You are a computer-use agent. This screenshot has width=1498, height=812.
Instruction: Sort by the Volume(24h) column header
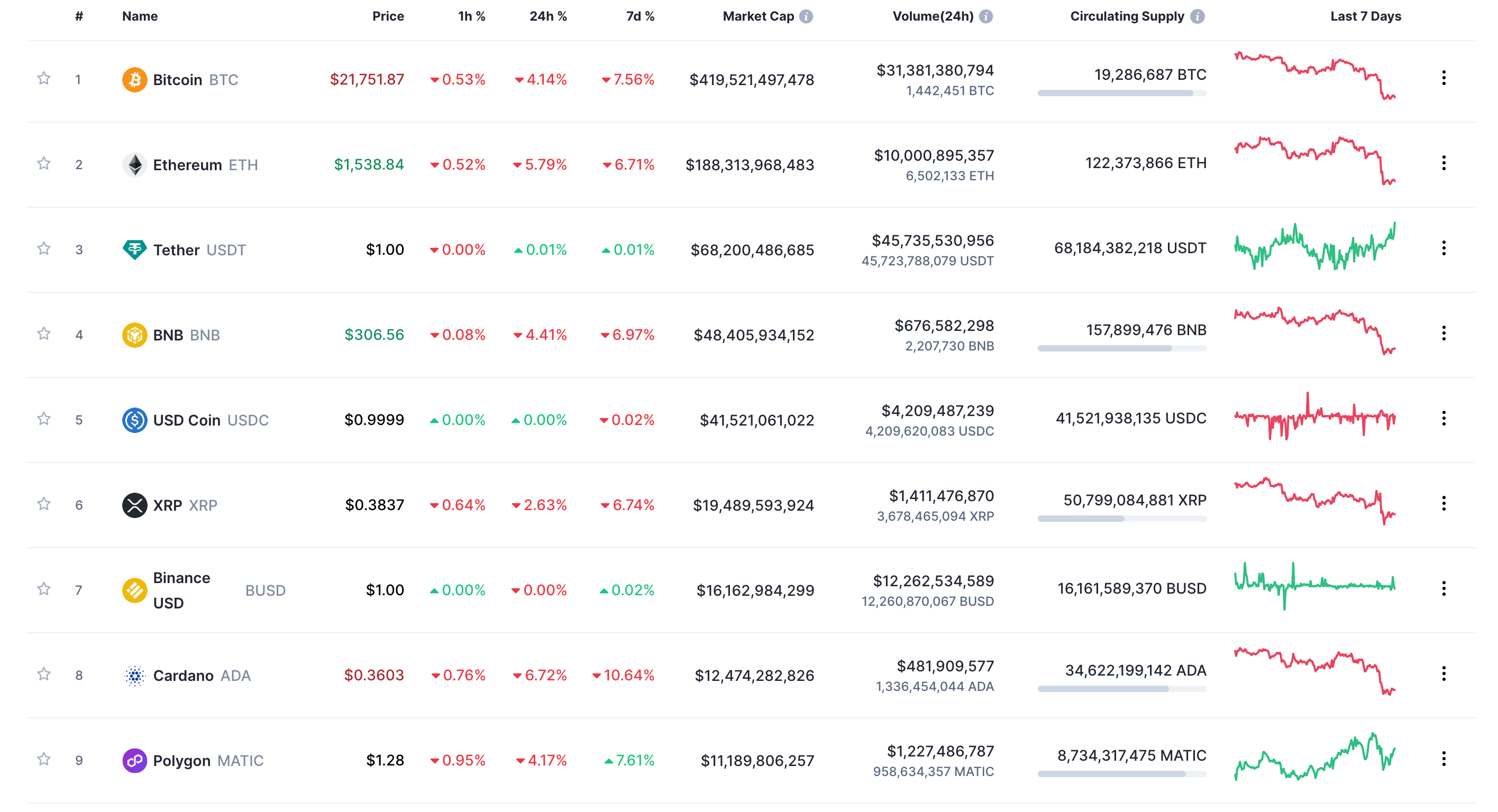(x=933, y=16)
